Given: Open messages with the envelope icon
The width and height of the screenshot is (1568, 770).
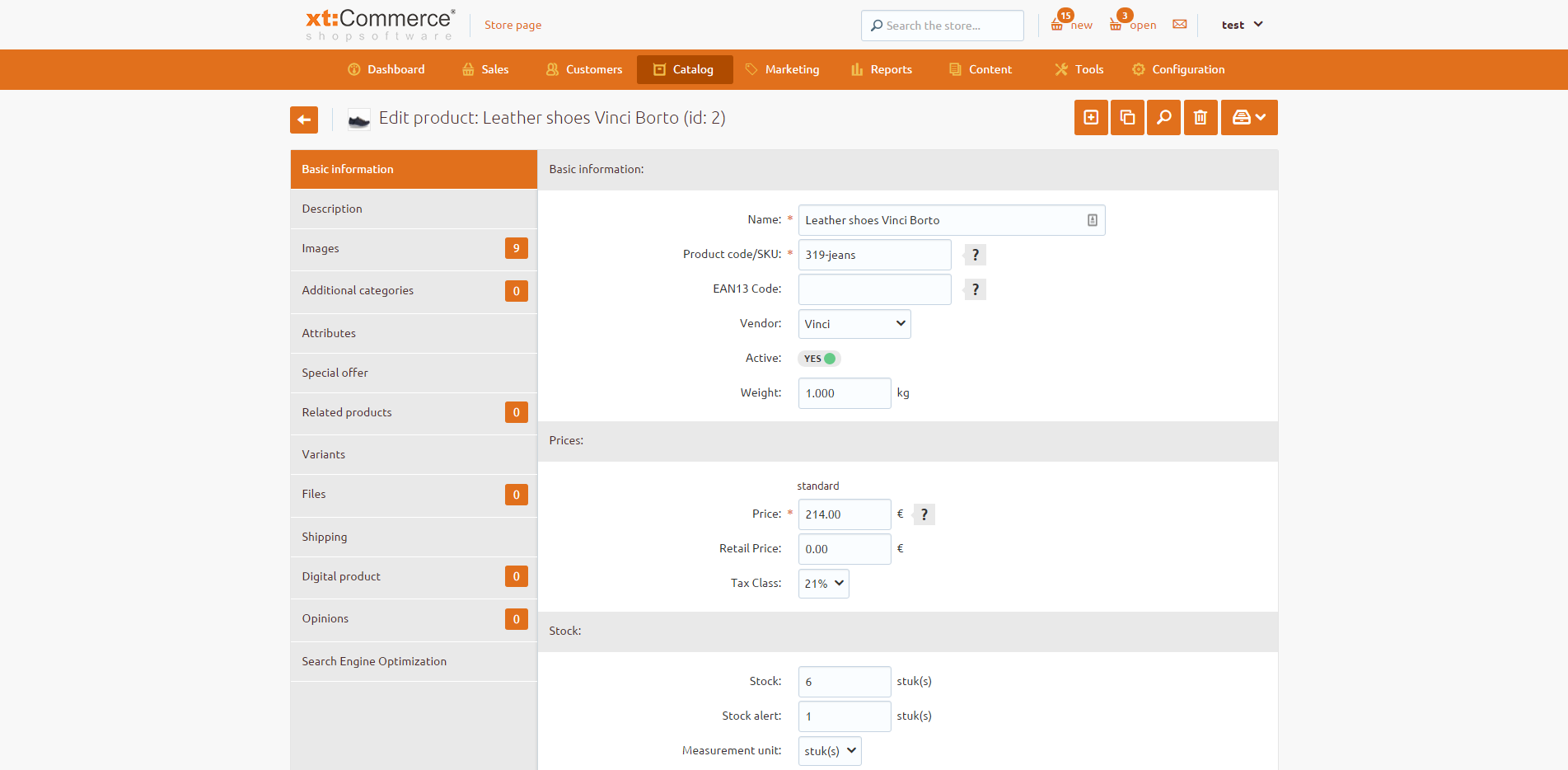Looking at the screenshot, I should pyautogui.click(x=1179, y=25).
